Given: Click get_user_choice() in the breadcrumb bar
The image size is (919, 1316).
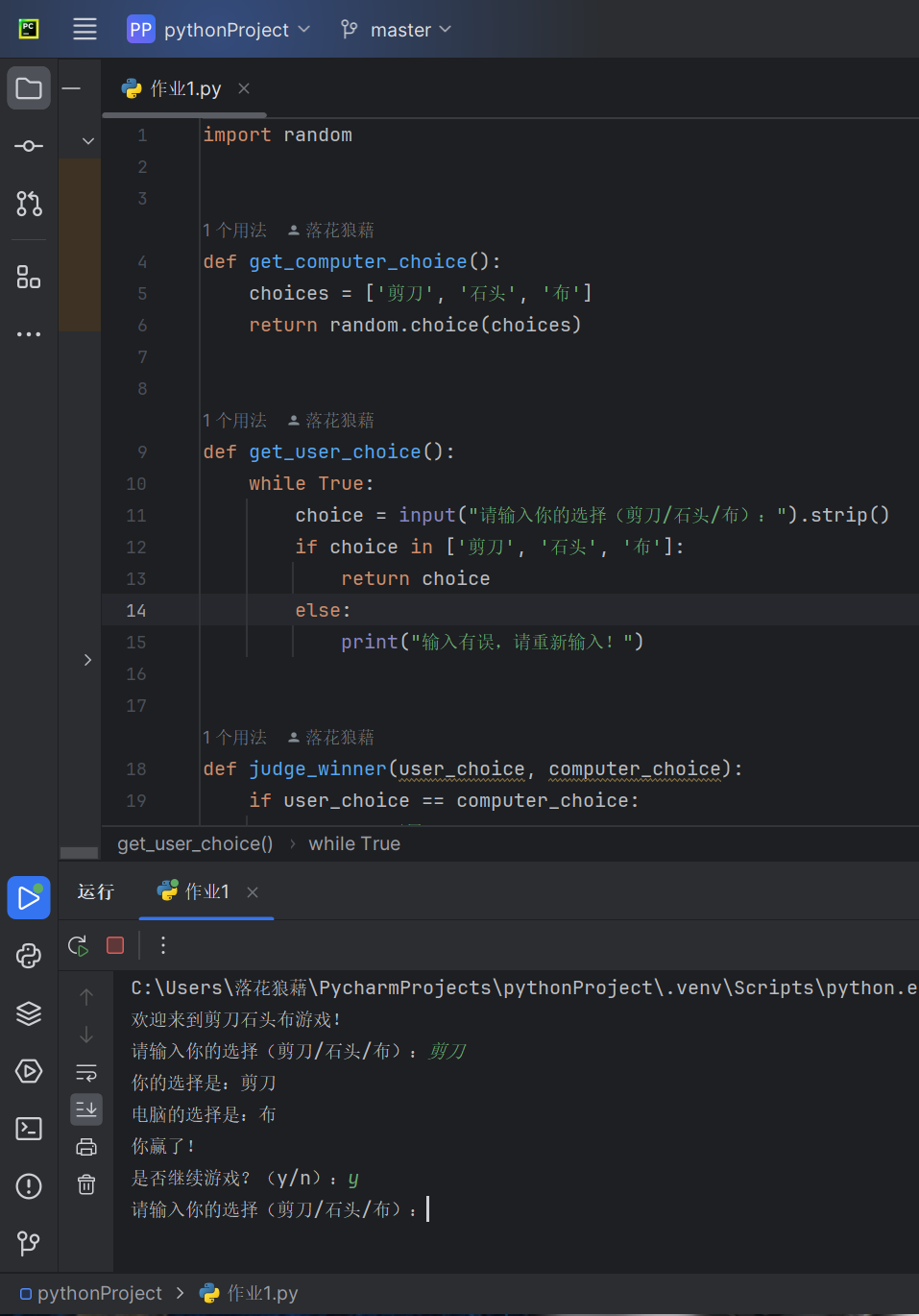Looking at the screenshot, I should (195, 843).
